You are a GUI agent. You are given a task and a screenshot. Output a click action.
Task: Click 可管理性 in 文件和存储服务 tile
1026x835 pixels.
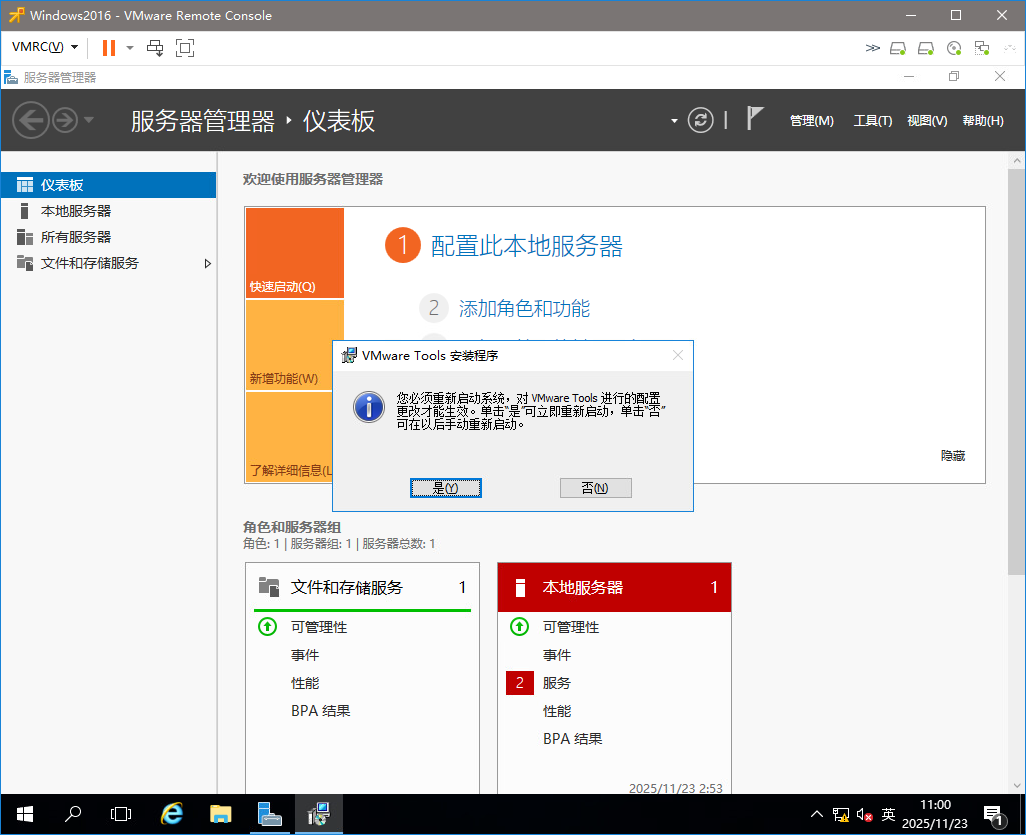point(319,627)
